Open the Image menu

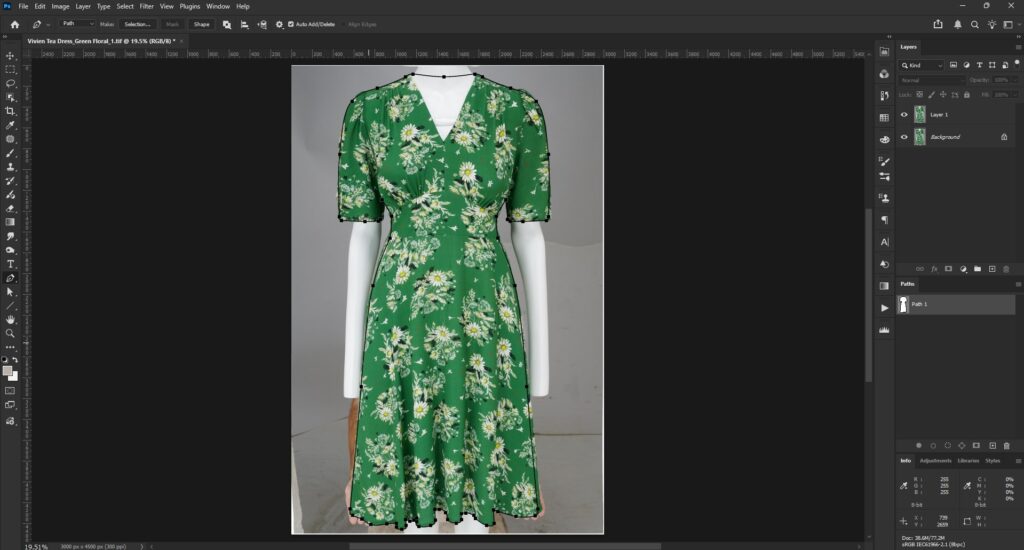[x=60, y=6]
